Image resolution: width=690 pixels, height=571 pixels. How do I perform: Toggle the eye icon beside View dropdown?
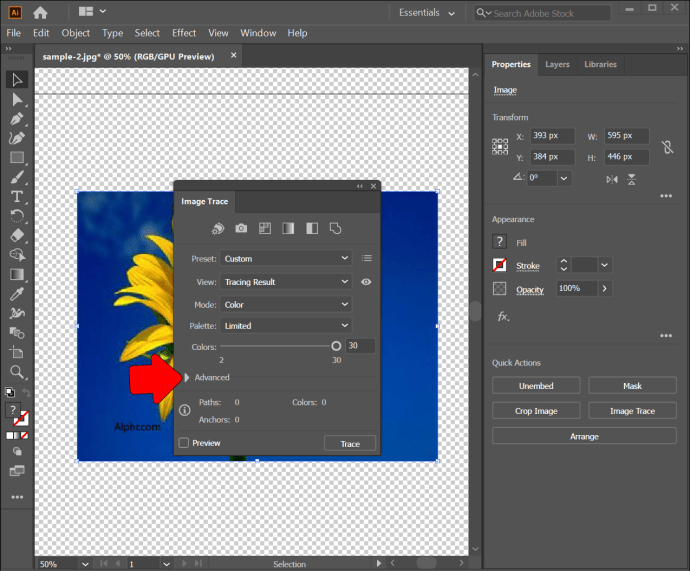pyautogui.click(x=366, y=282)
